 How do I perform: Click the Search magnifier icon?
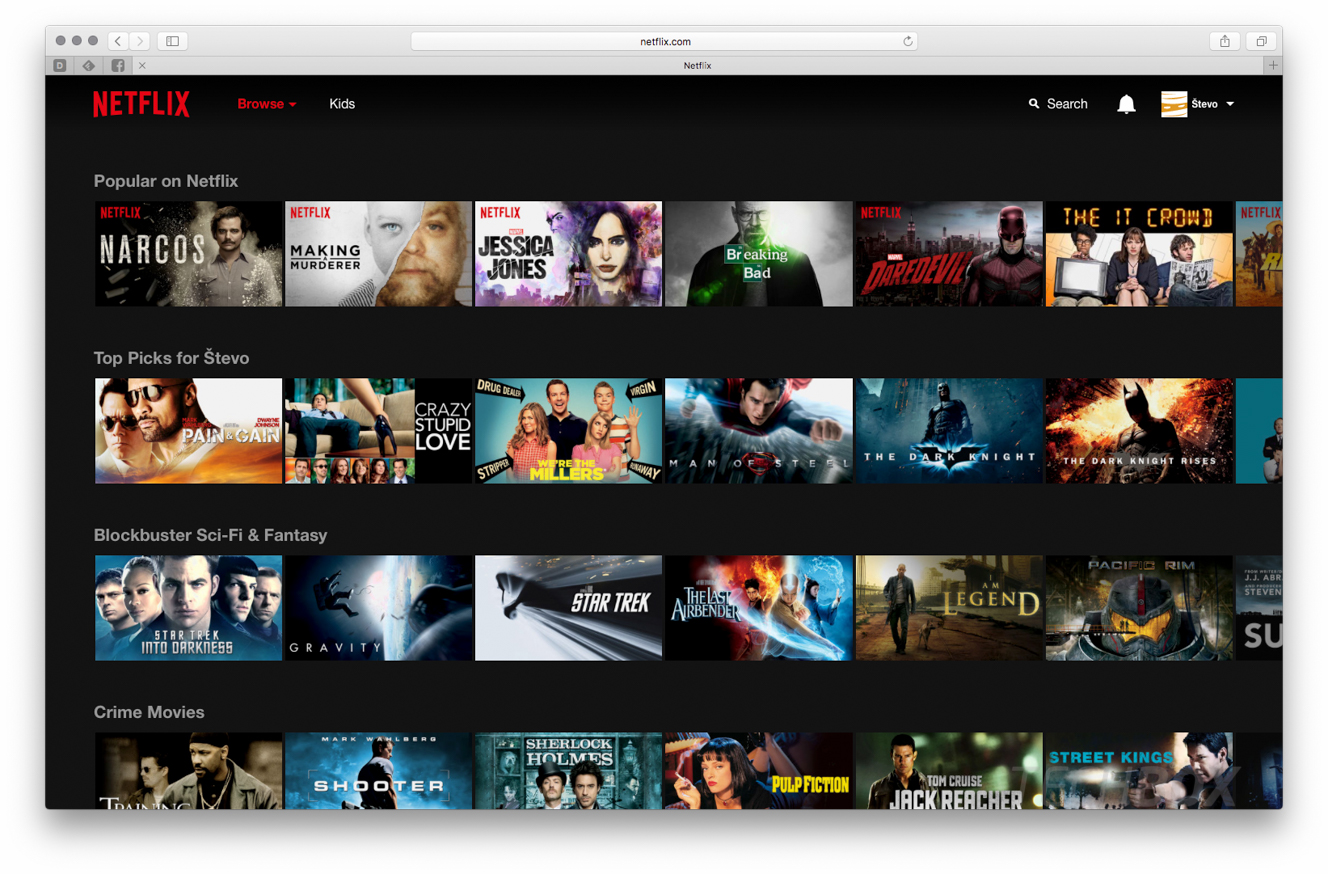pos(1034,104)
